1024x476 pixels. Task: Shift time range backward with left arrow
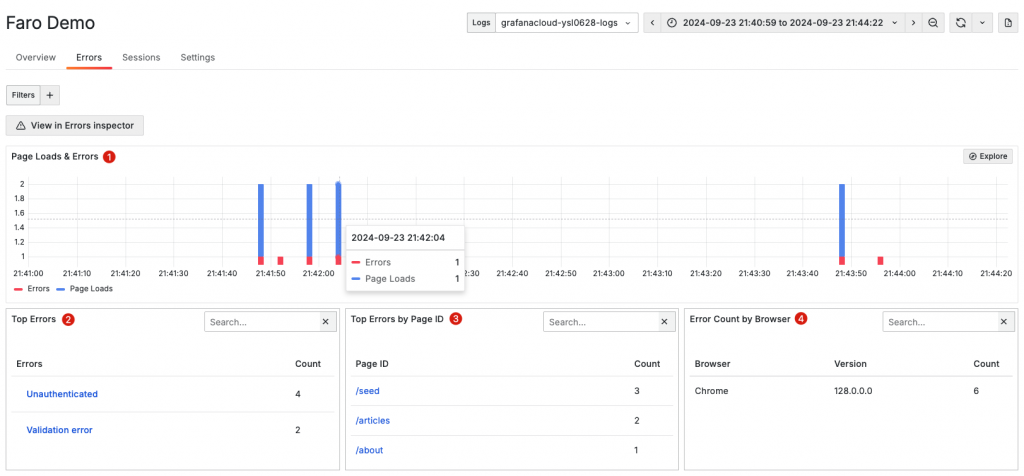(x=653, y=23)
